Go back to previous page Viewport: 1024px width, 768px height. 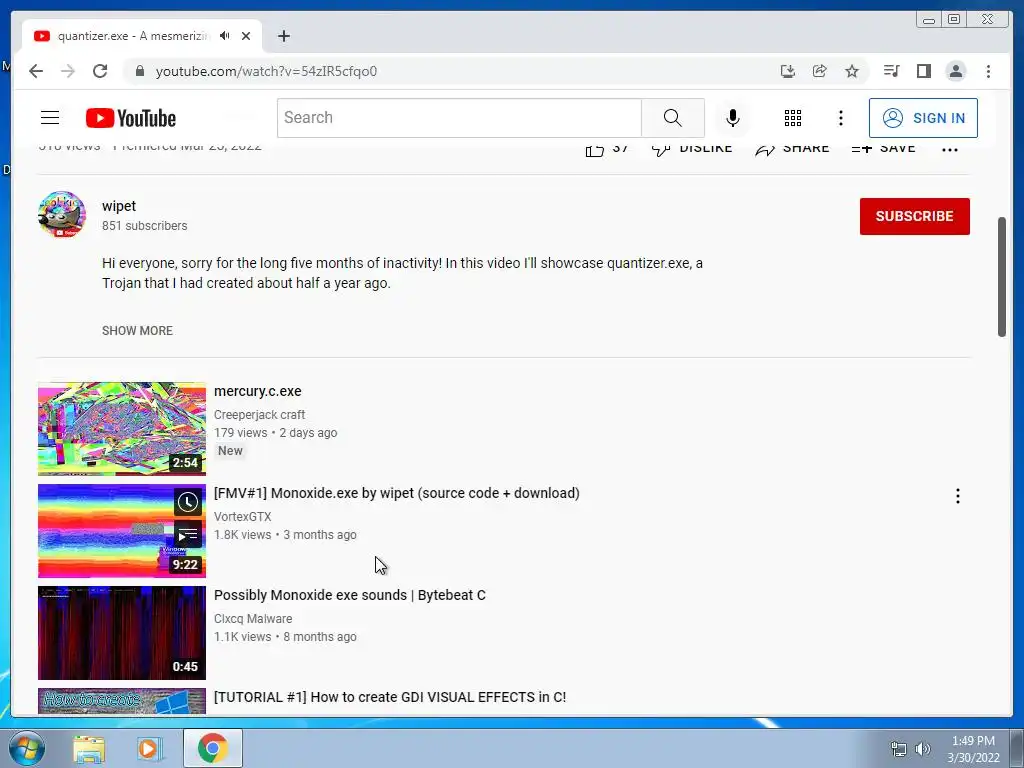pos(36,71)
